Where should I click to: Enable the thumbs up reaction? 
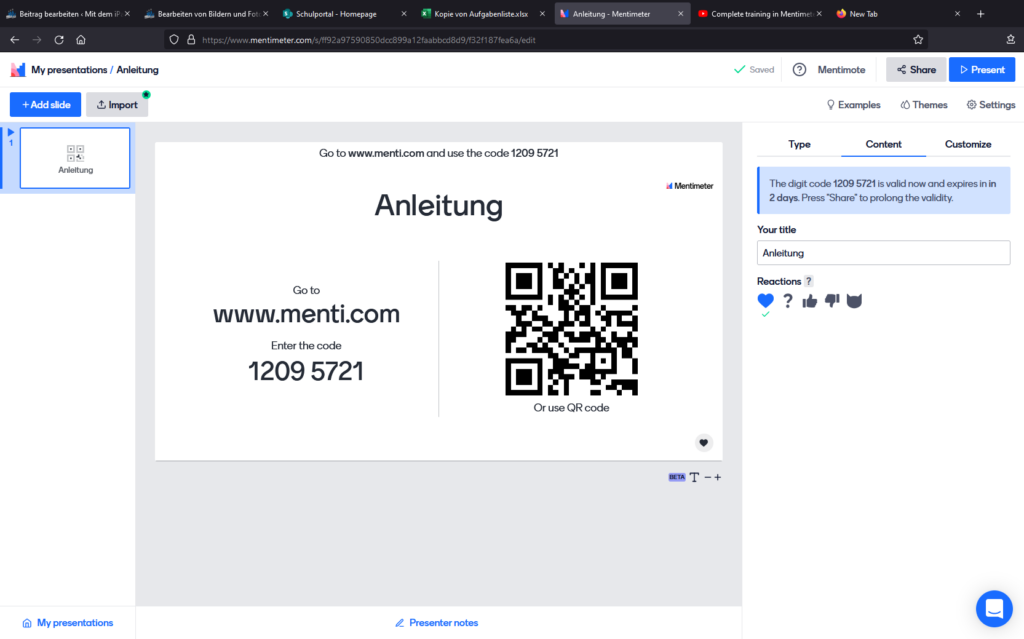pyautogui.click(x=810, y=301)
